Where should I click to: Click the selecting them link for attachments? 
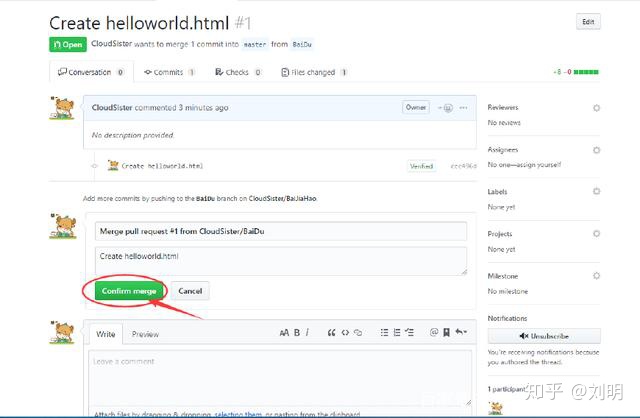[238, 414]
